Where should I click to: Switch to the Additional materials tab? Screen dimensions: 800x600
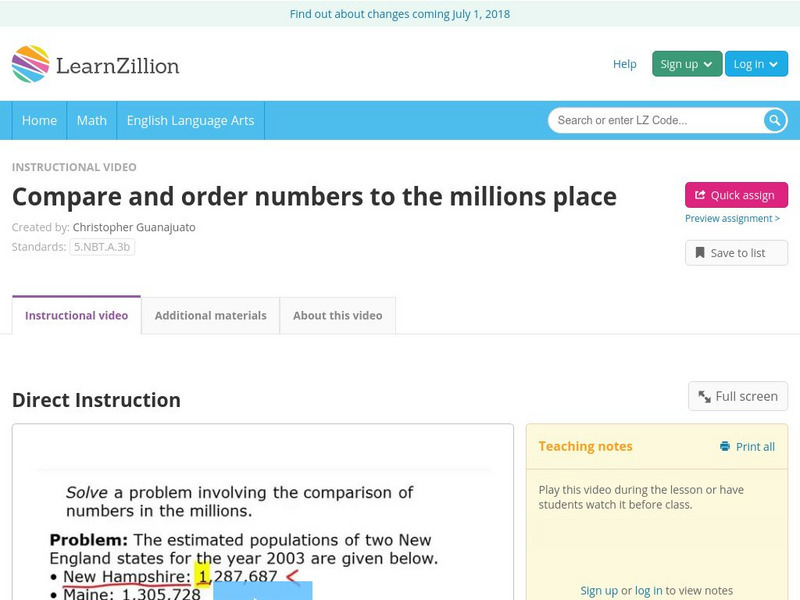click(211, 315)
